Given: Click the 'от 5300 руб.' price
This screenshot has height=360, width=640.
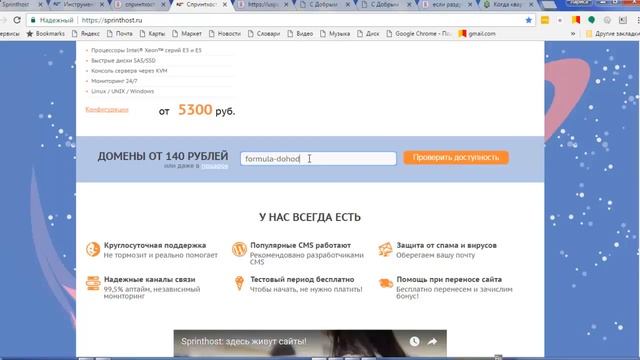Looking at the screenshot, I should (x=197, y=110).
